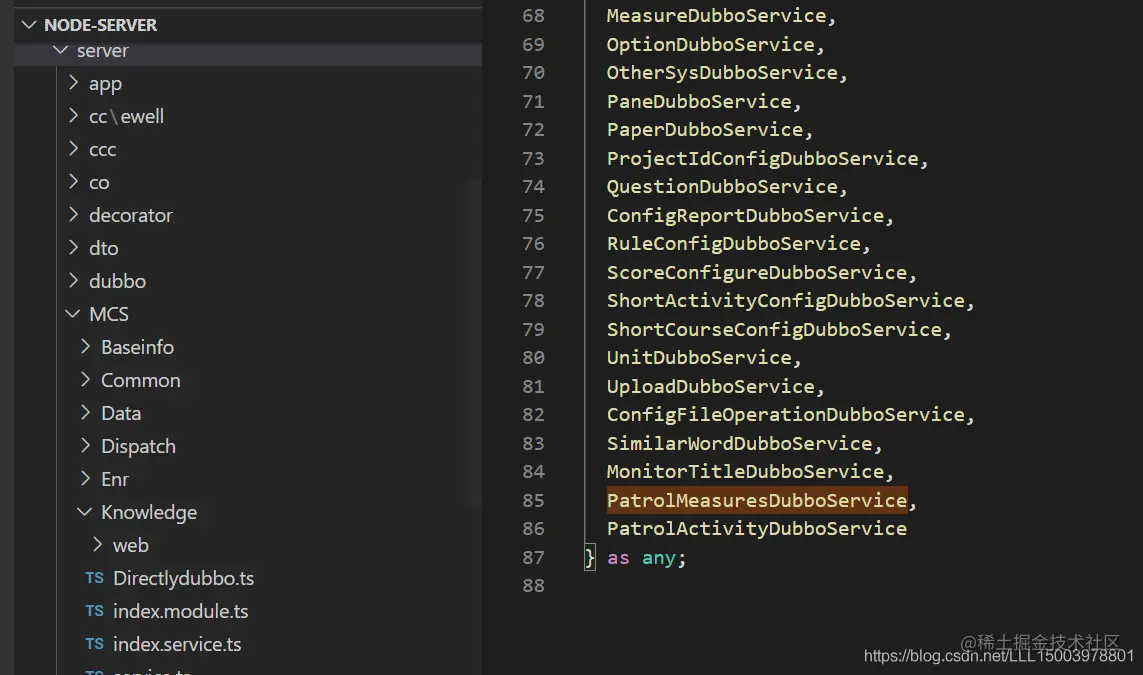
Task: Click line number 85 in gutter
Action: 533,501
